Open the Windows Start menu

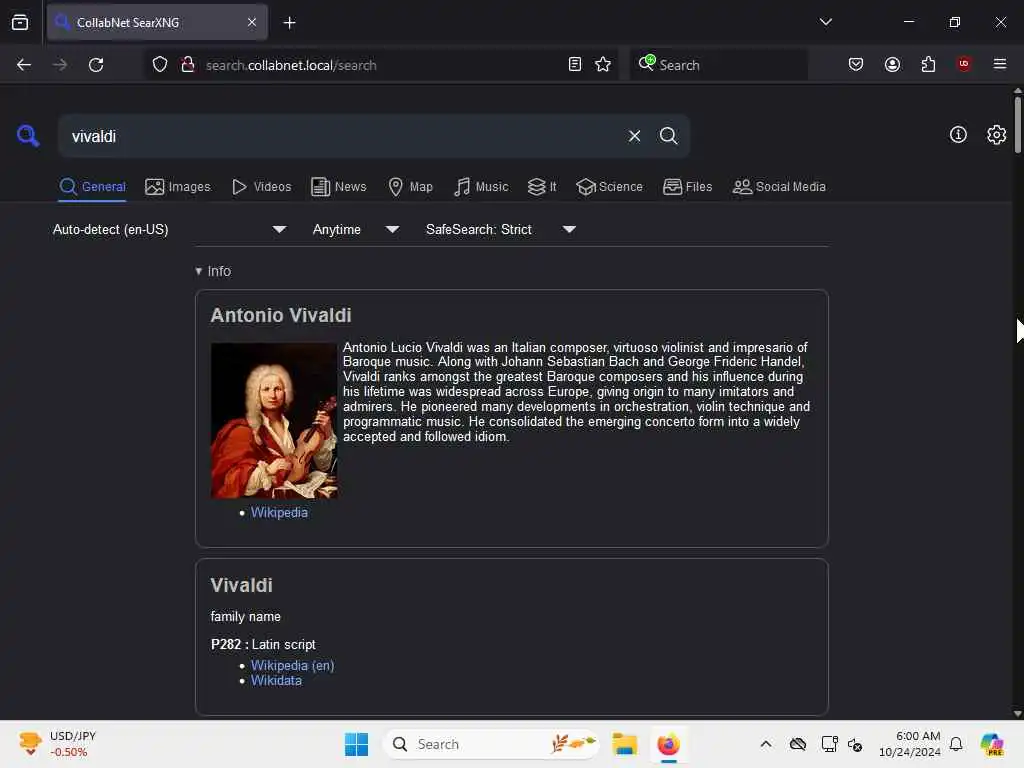357,744
